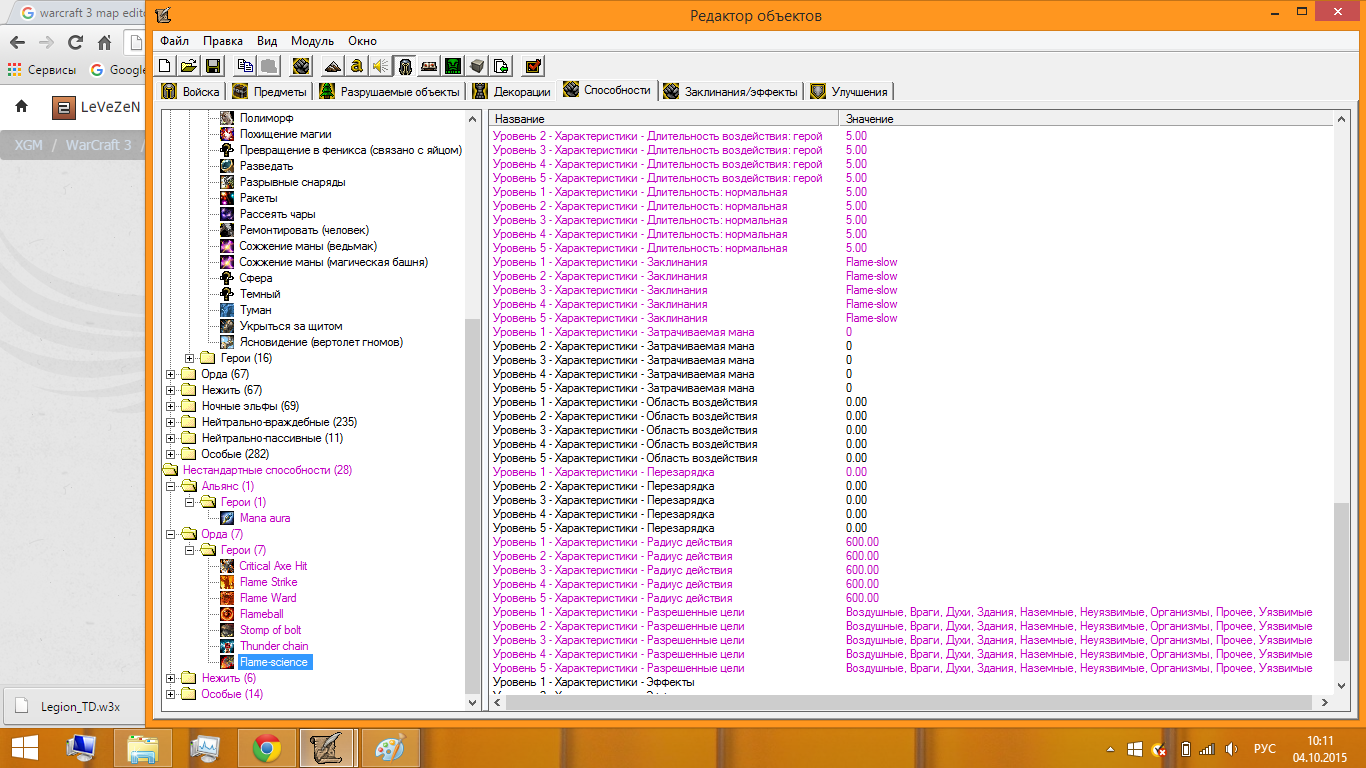1366x768 pixels.
Task: Open the Trigger Editor letter 'a' icon
Action: tap(356, 66)
